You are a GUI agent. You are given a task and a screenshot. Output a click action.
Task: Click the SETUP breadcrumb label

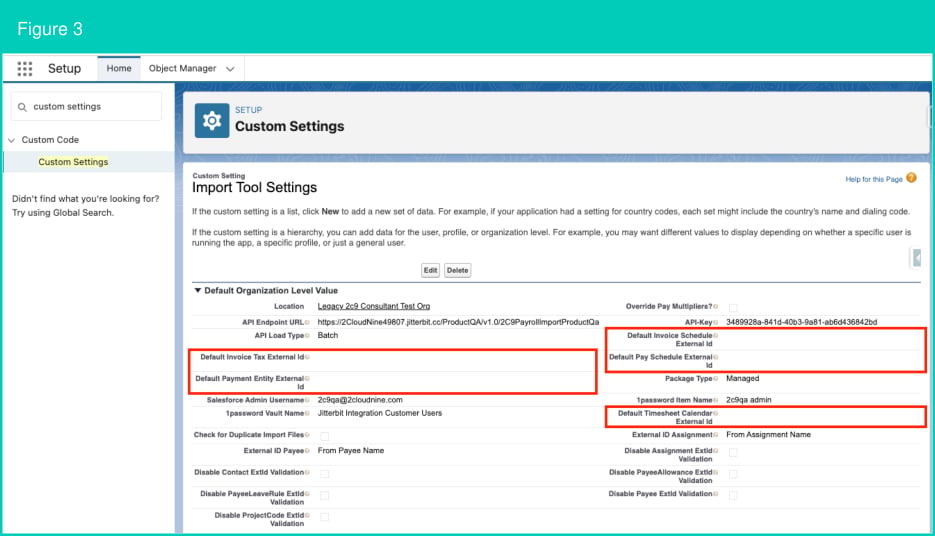coord(249,110)
